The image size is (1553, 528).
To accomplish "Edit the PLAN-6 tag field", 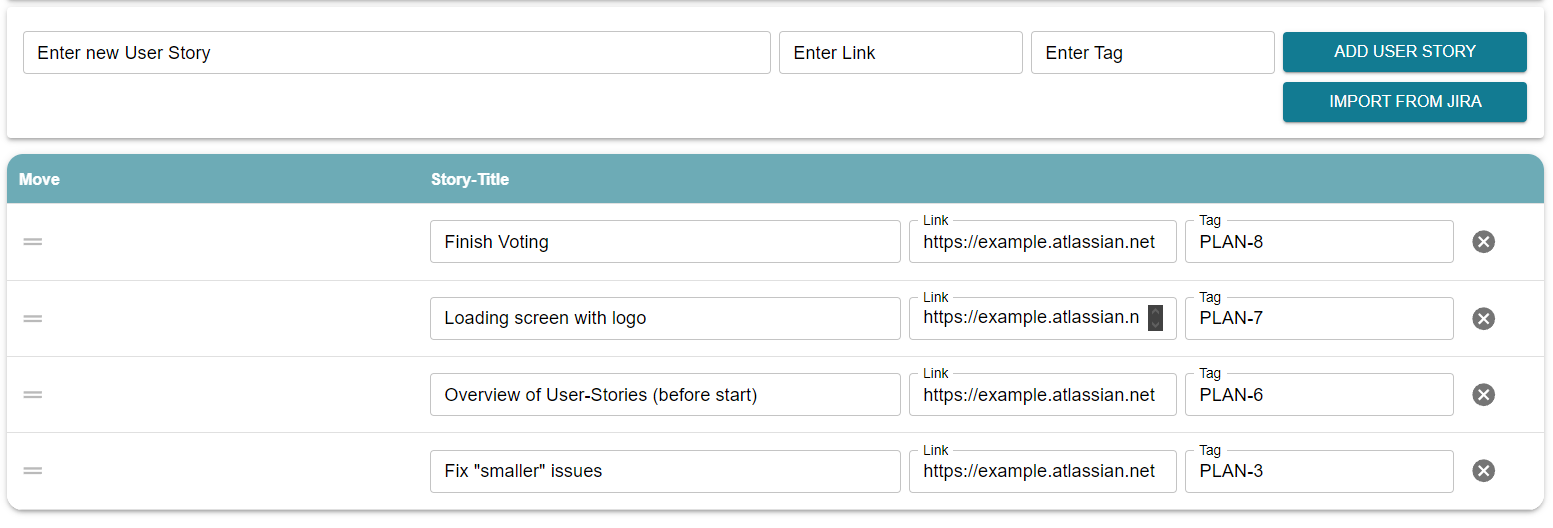I will coord(1319,395).
